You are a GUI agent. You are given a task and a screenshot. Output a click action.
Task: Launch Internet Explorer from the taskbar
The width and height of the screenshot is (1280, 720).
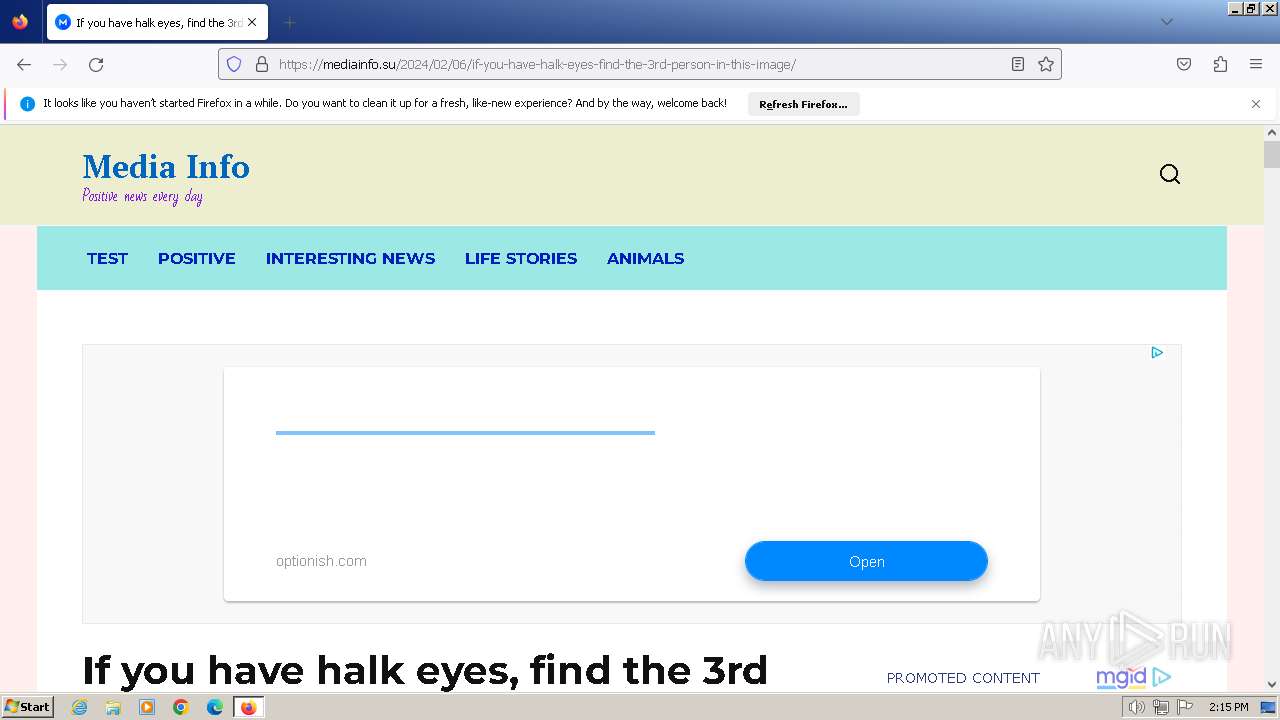[80, 707]
